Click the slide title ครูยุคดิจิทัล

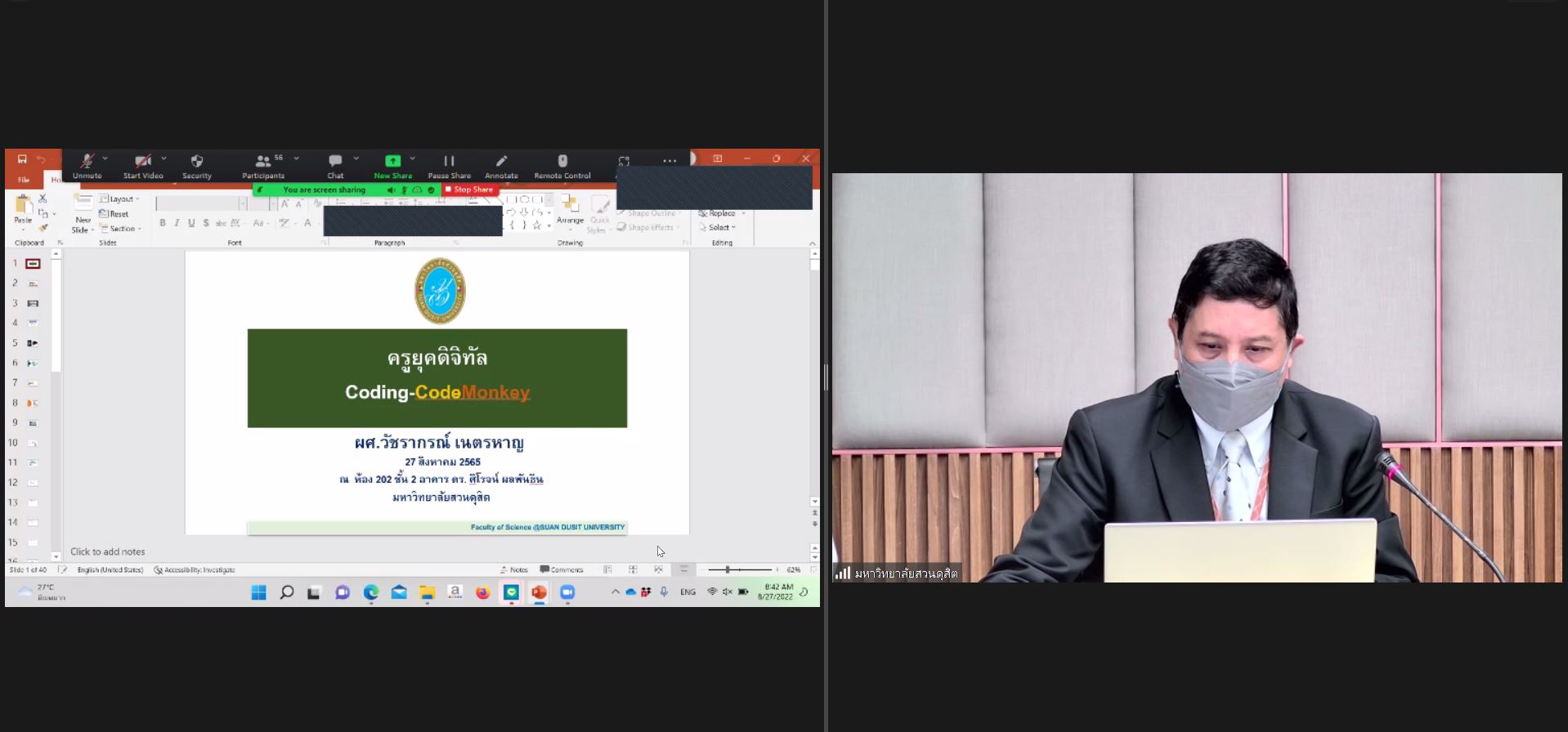[437, 358]
